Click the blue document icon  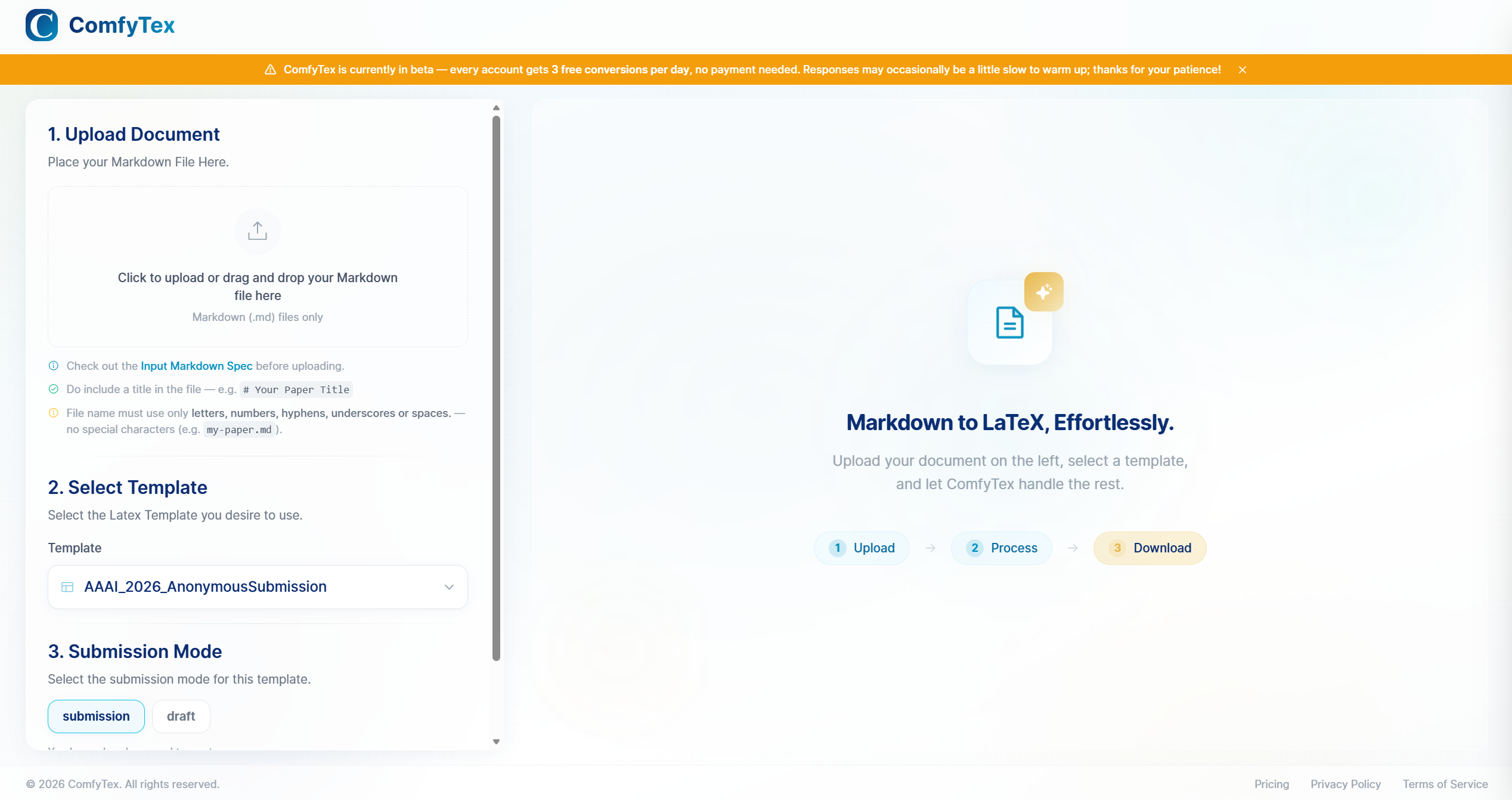pyautogui.click(x=1010, y=323)
